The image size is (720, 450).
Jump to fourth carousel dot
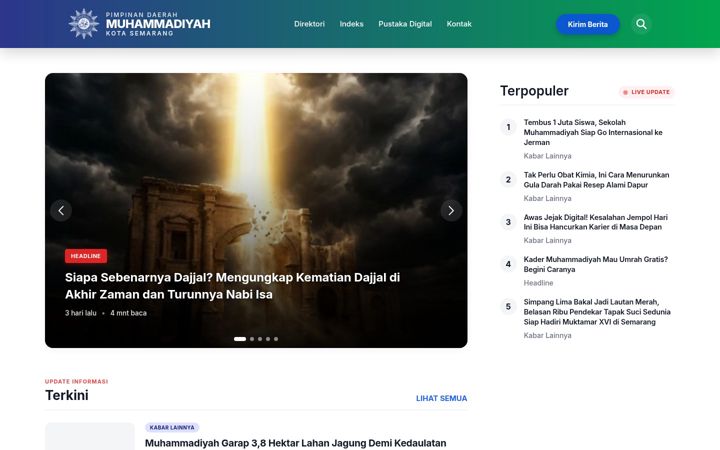[268, 339]
